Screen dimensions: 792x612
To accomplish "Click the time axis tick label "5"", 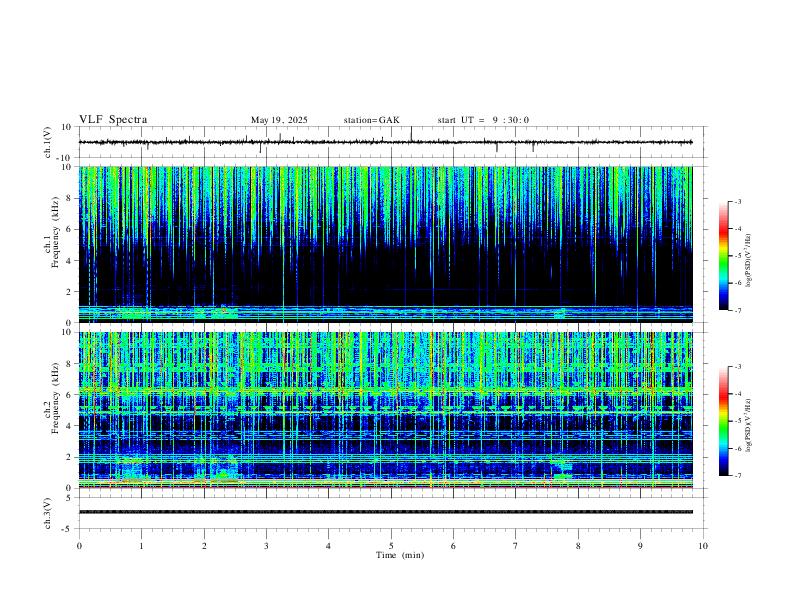I will (x=391, y=546).
